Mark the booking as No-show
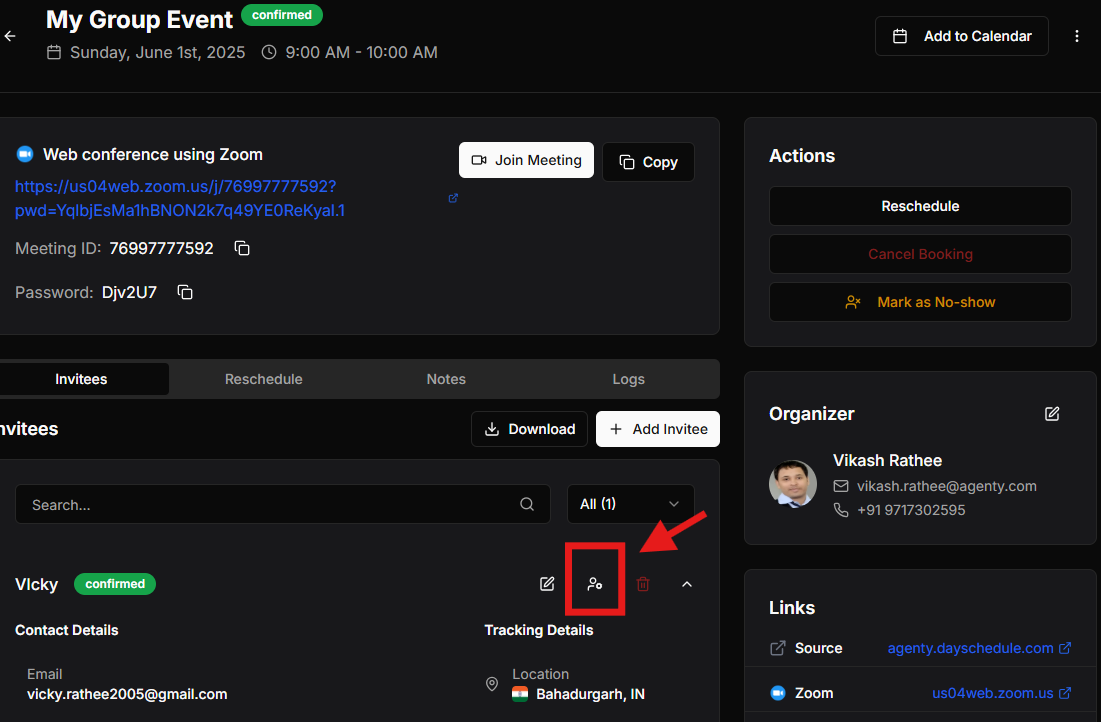1101x722 pixels. 920,302
